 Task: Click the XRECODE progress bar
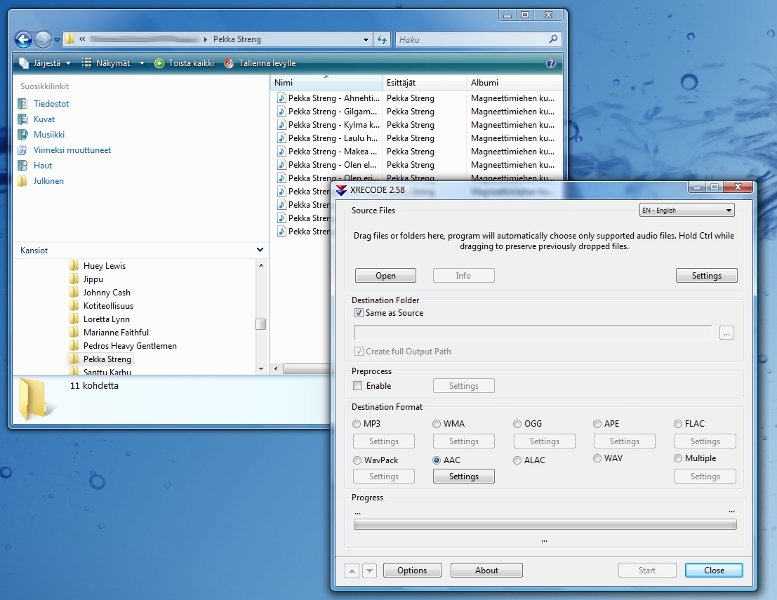point(545,524)
